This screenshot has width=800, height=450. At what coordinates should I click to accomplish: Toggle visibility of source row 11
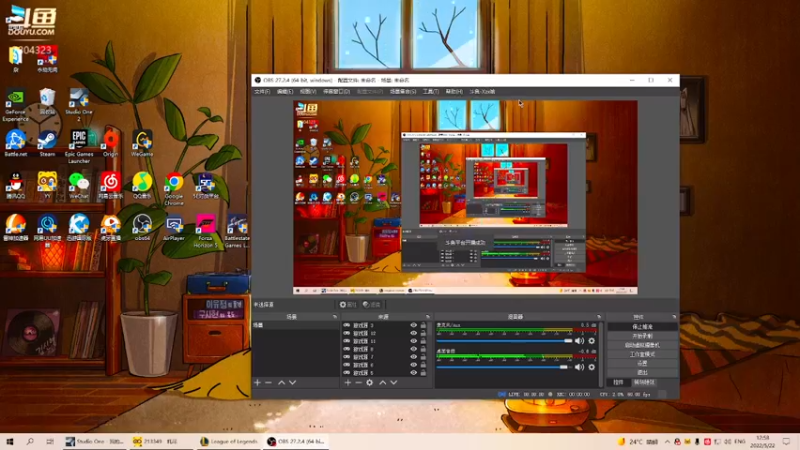413,341
